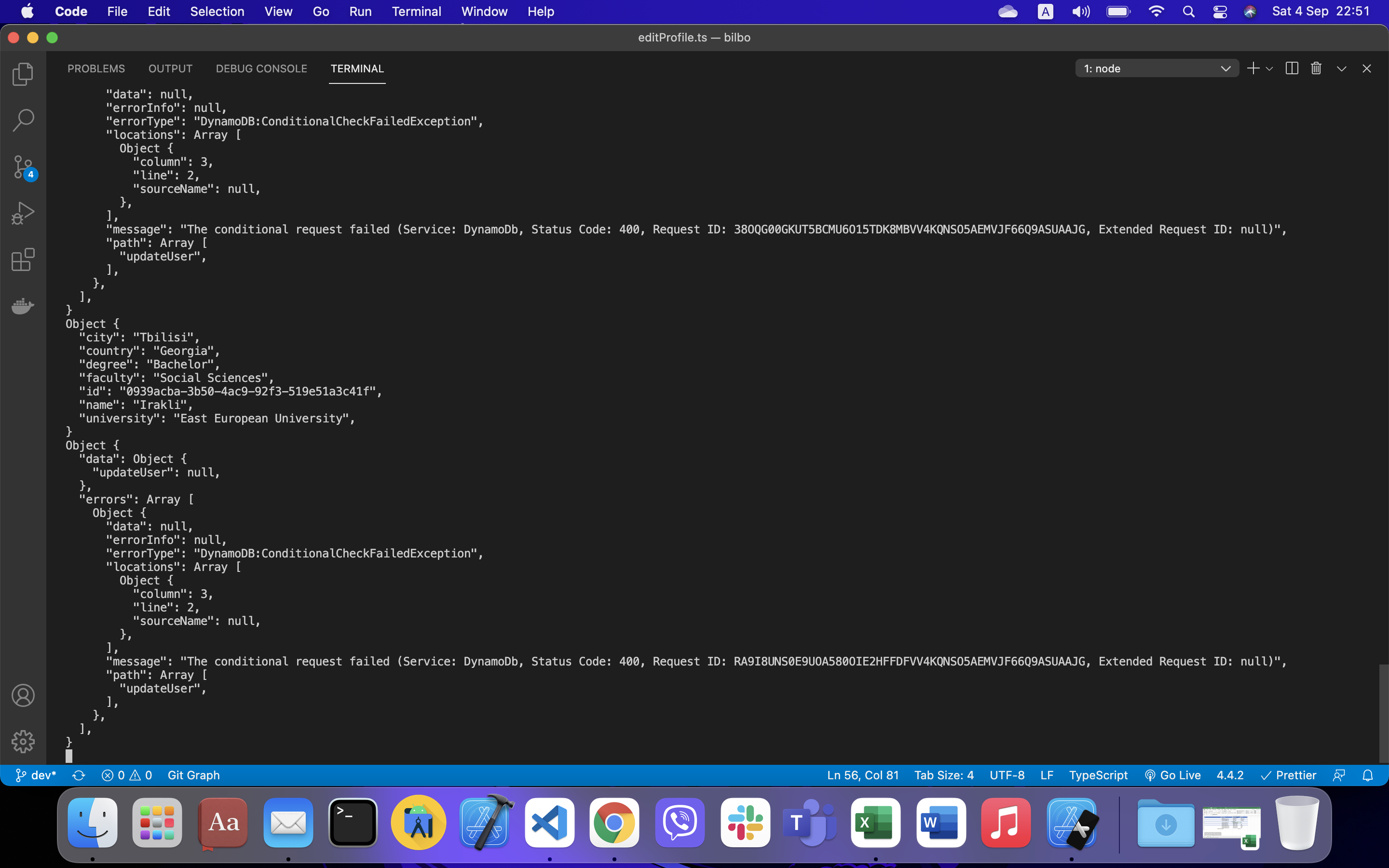1389x868 pixels.
Task: Select the TERMINAL tab
Action: [357, 68]
